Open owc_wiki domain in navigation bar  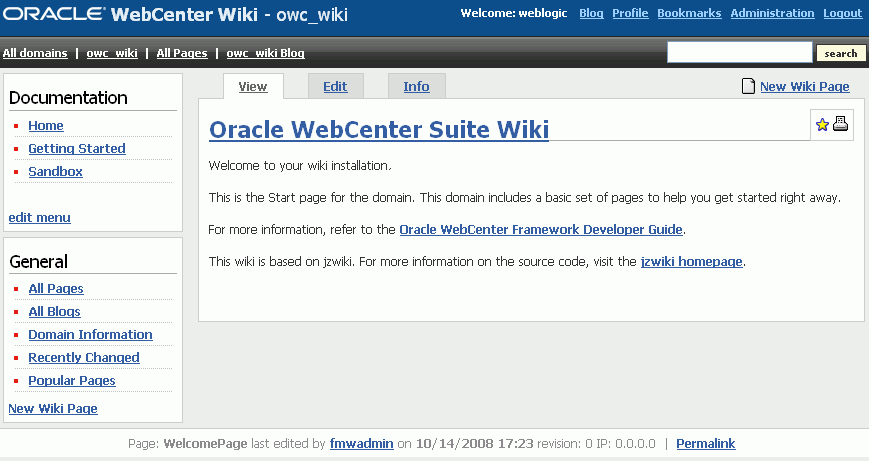[x=112, y=53]
